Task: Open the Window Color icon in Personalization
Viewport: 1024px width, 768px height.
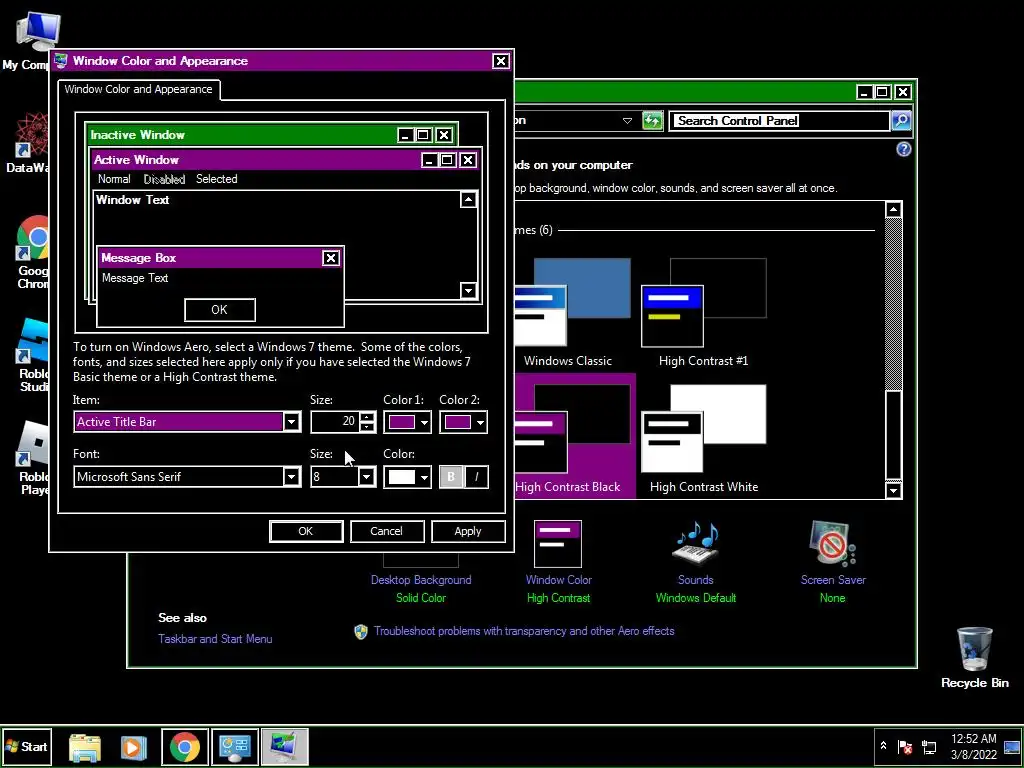Action: point(558,544)
